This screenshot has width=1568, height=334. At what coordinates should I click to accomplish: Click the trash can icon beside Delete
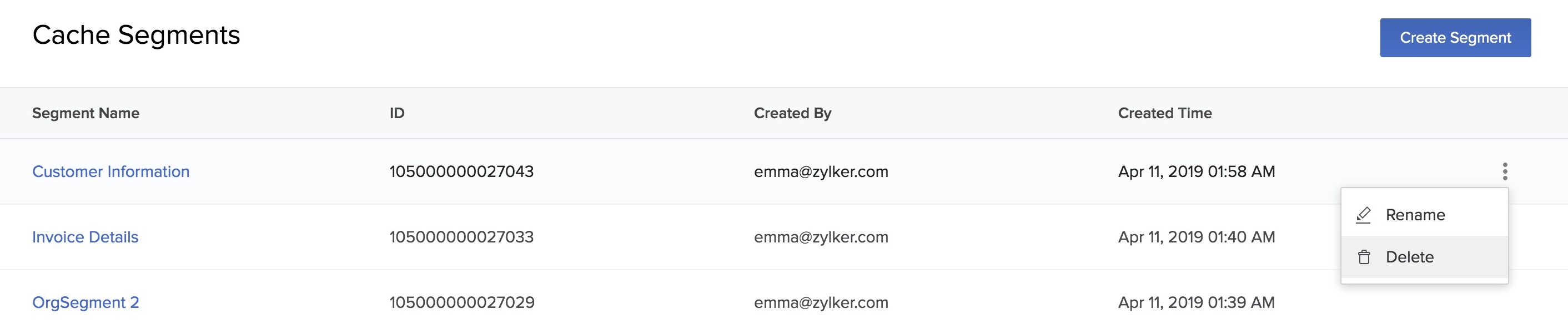click(1364, 257)
